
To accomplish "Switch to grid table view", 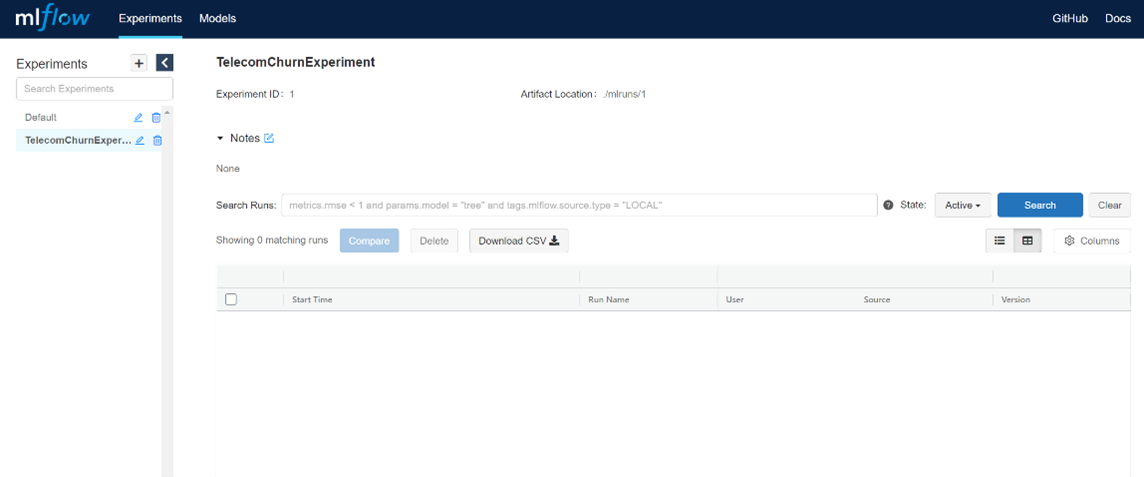I will click(x=1027, y=241).
